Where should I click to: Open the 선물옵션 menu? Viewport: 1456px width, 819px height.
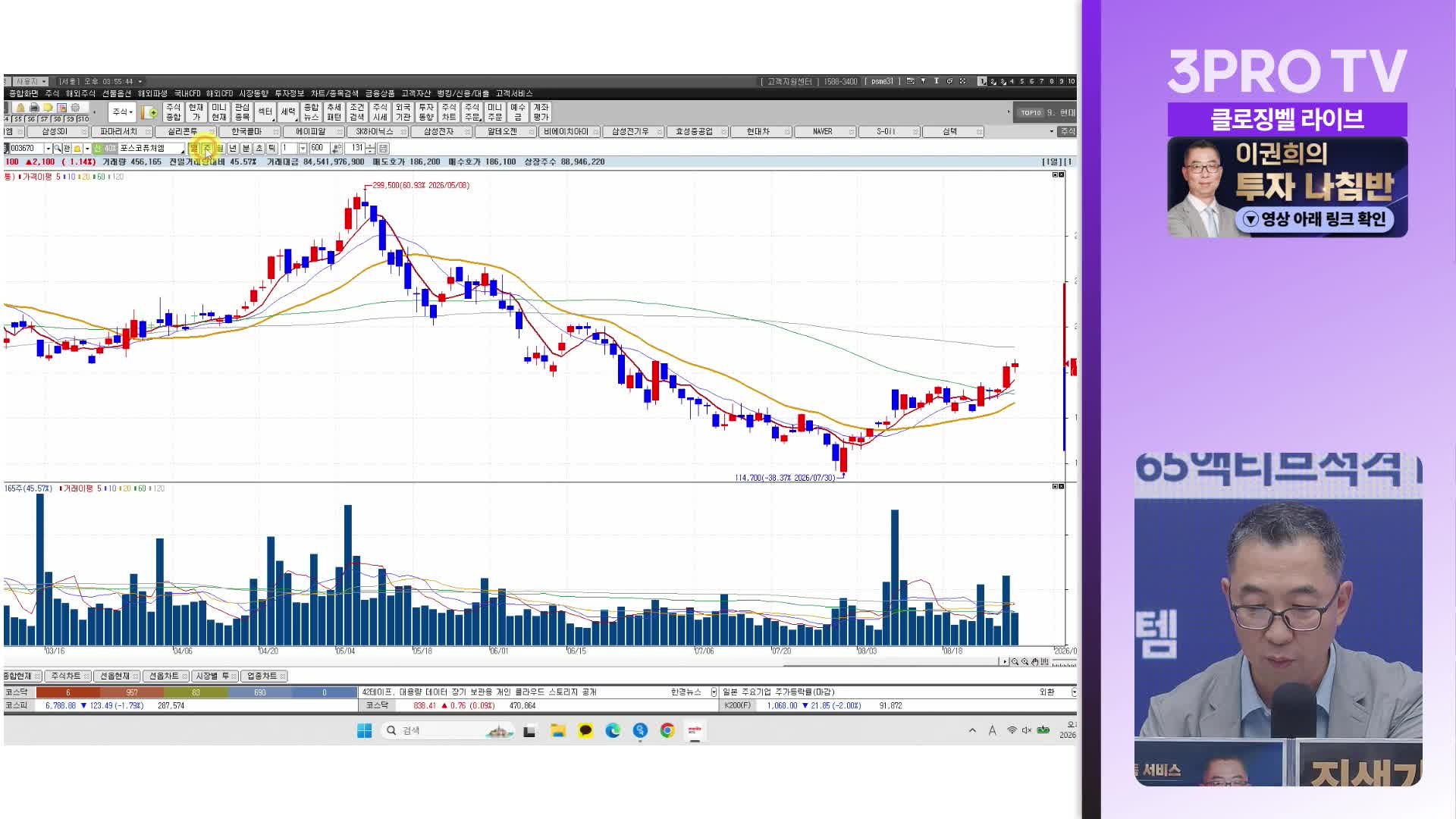click(x=117, y=93)
